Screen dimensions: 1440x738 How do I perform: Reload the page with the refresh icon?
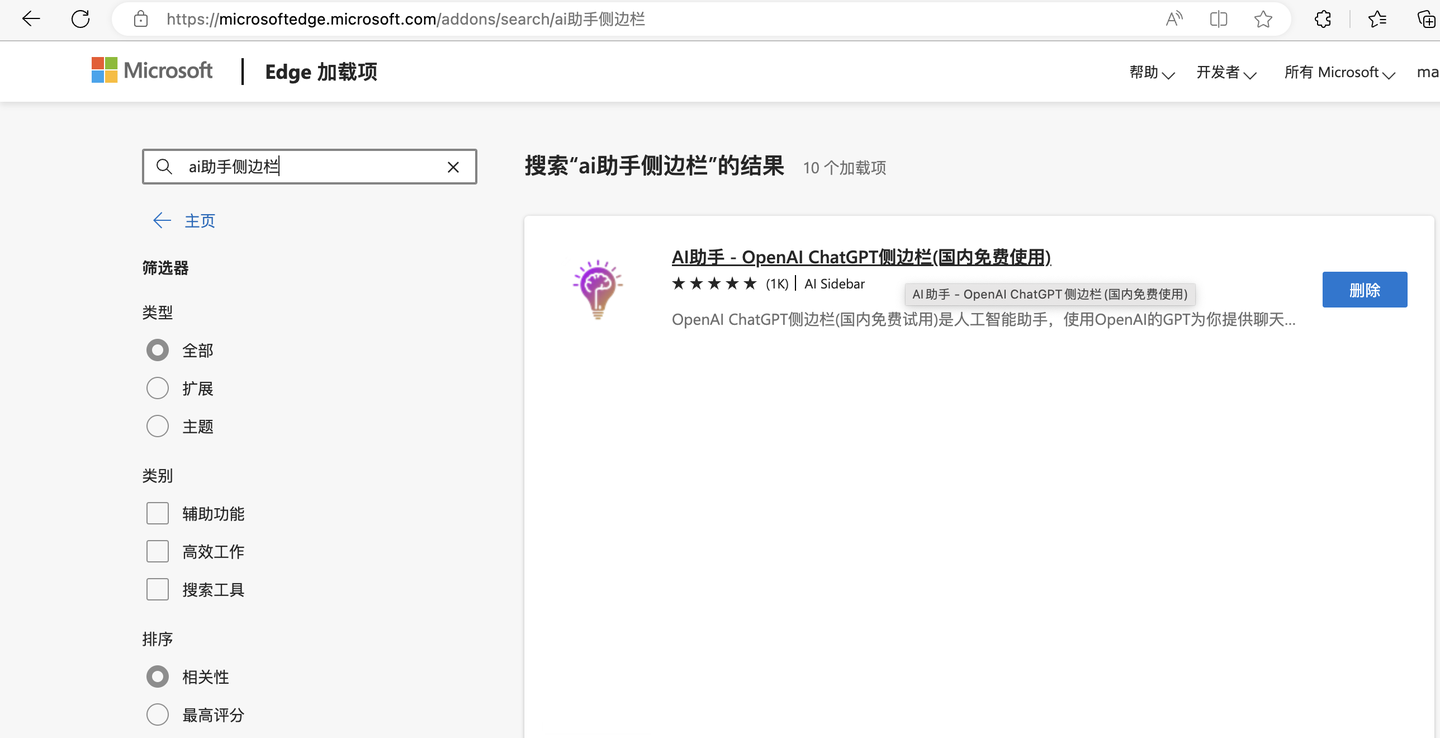point(81,19)
